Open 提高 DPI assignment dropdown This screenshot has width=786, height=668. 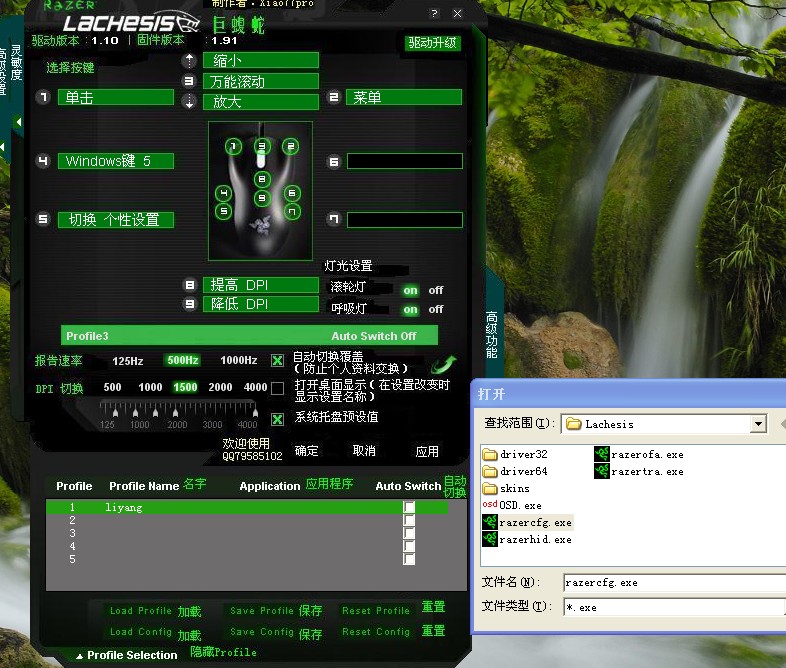point(261,285)
